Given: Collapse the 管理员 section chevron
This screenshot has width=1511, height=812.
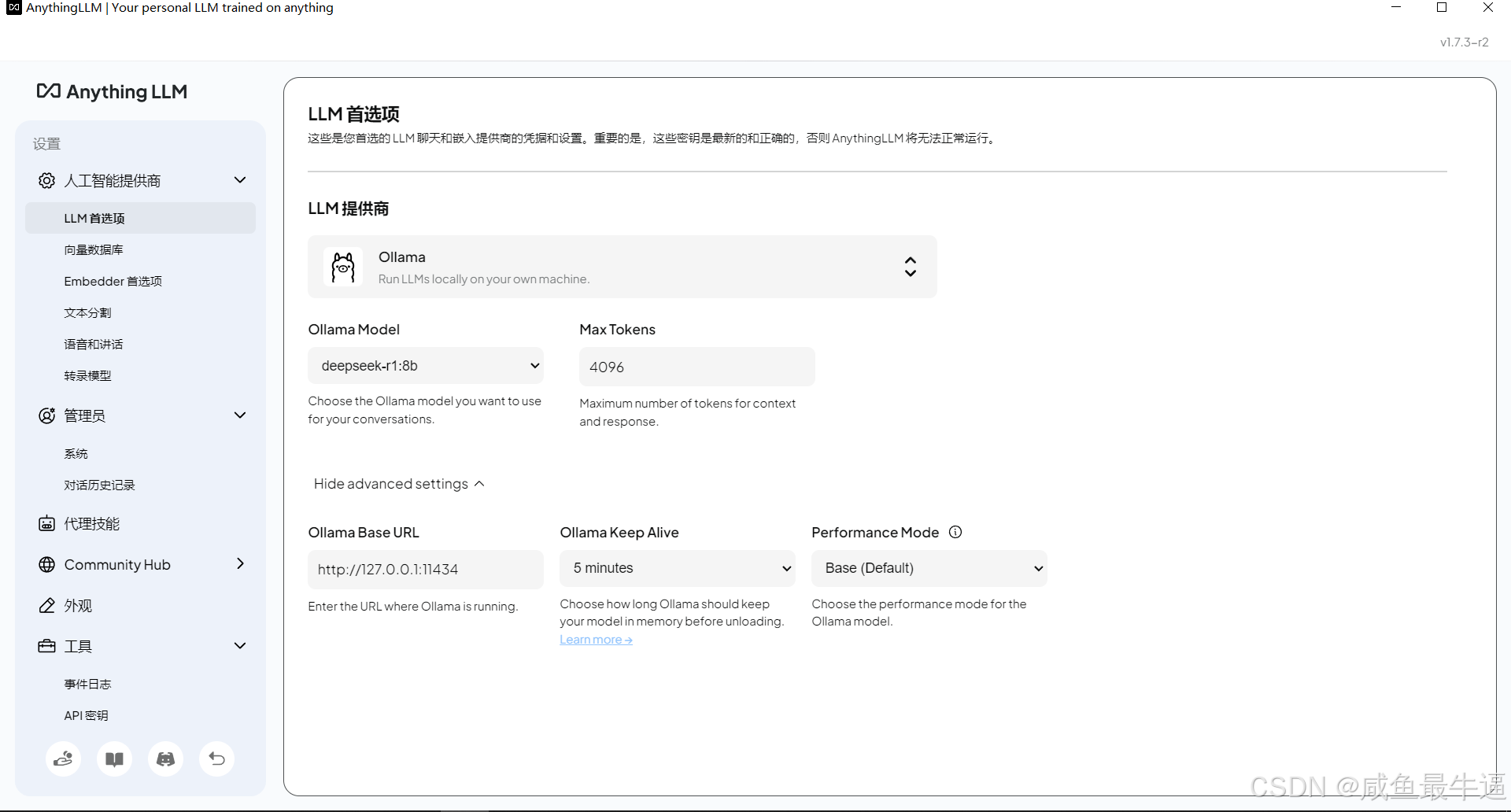Looking at the screenshot, I should [240, 415].
